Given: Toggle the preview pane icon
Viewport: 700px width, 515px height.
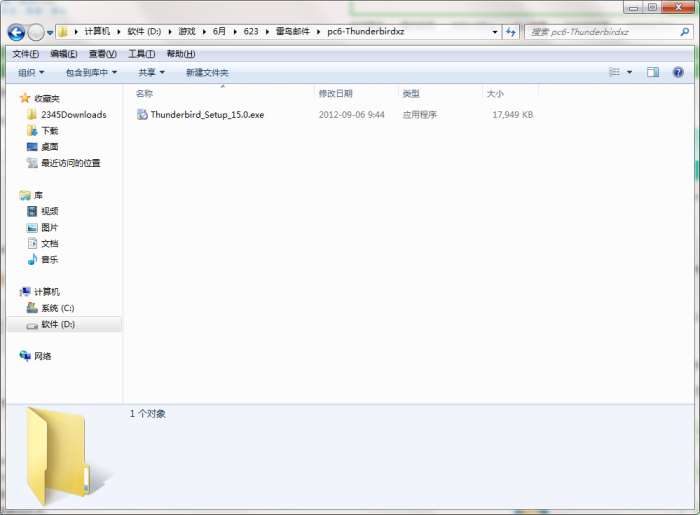Looking at the screenshot, I should tap(653, 72).
